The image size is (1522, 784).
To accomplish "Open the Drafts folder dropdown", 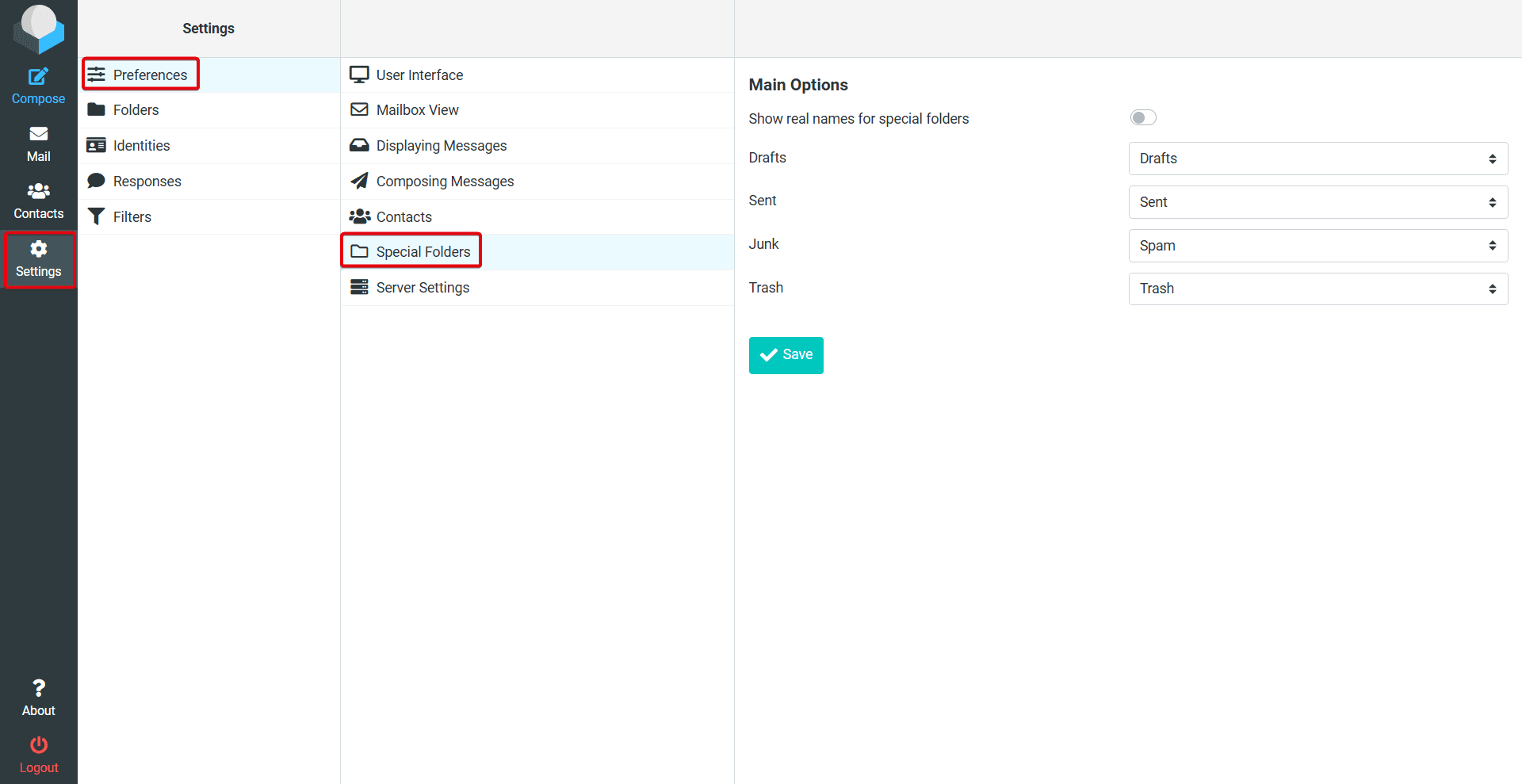I will point(1317,158).
